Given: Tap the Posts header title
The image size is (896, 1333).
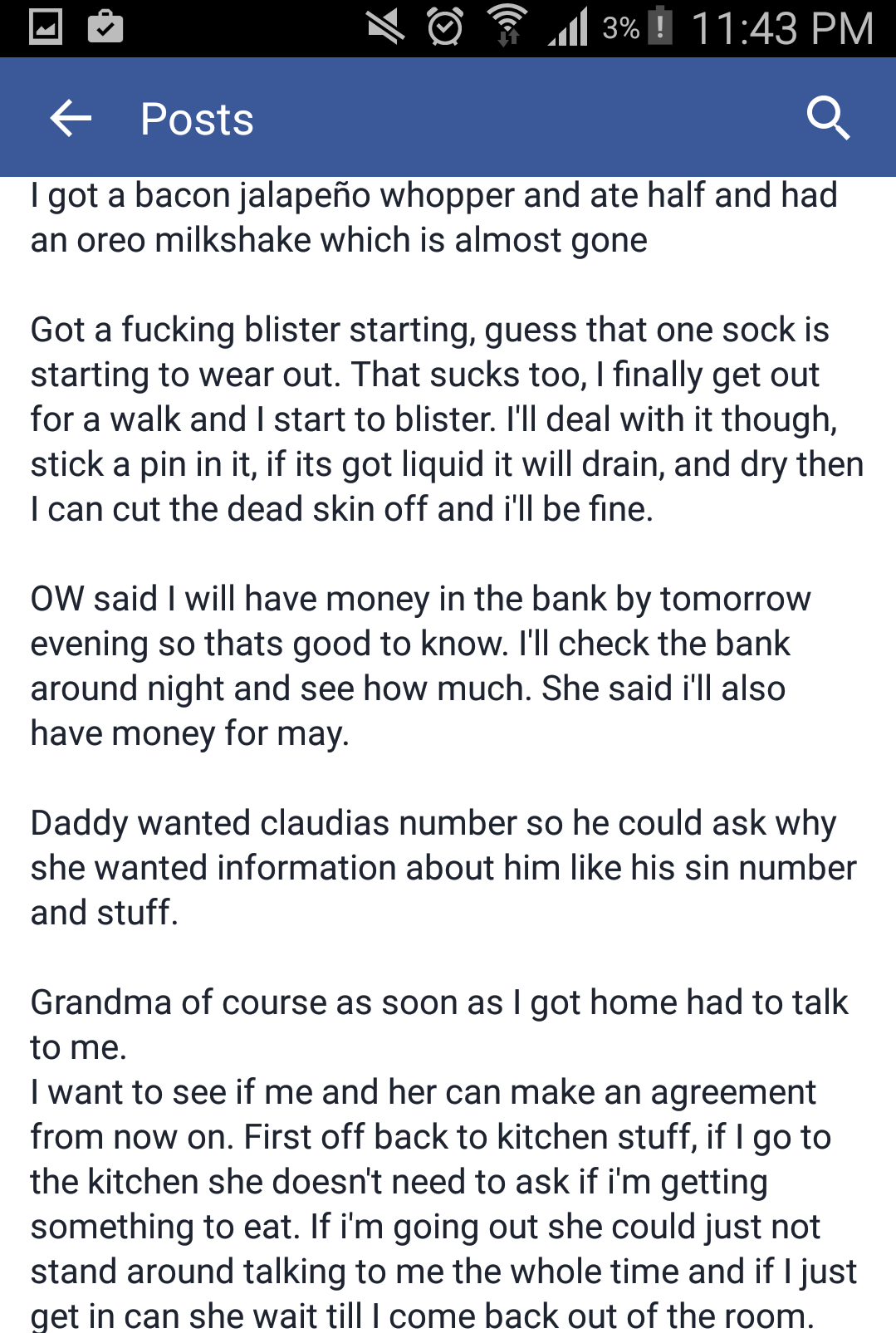Looking at the screenshot, I should (x=197, y=120).
